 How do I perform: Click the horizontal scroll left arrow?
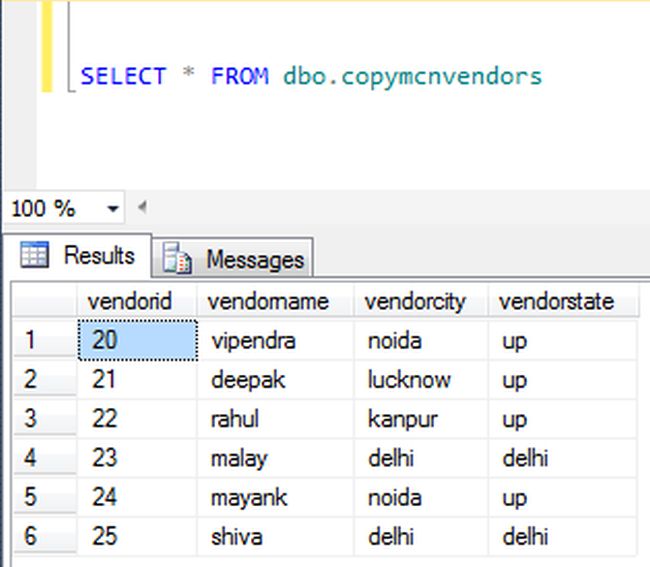pos(142,206)
